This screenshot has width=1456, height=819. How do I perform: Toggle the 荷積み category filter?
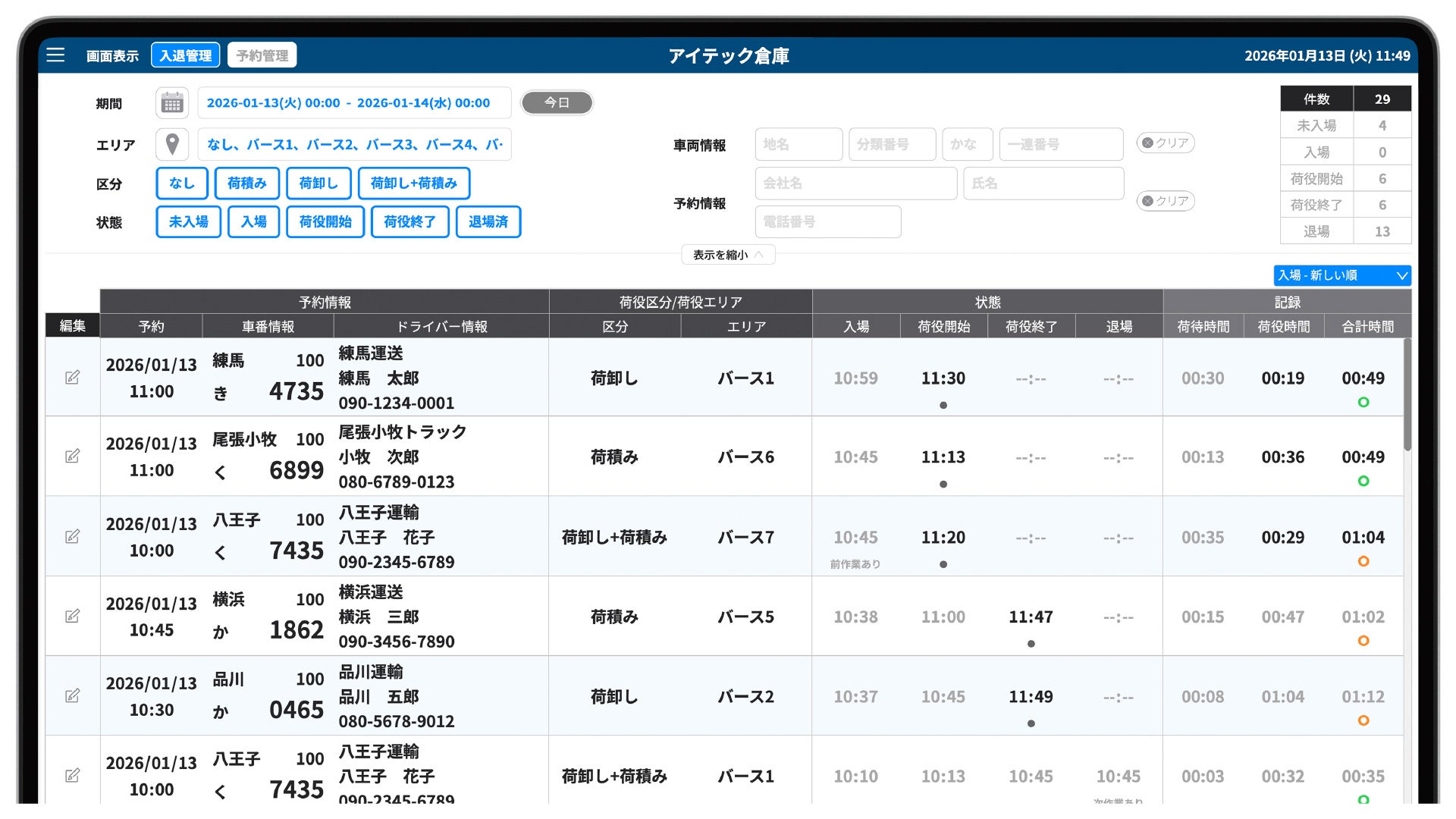pyautogui.click(x=247, y=184)
